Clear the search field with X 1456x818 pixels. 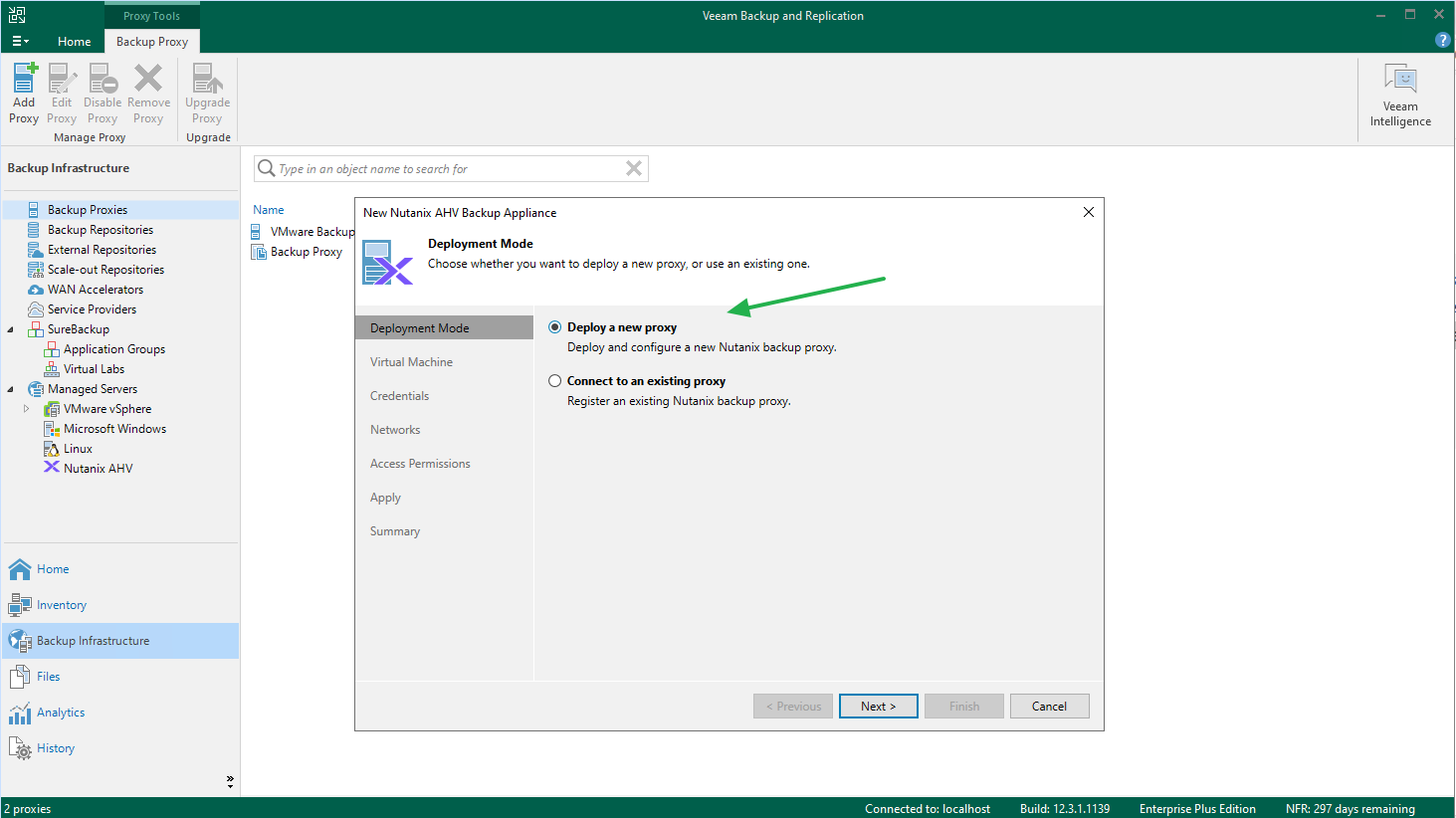(634, 168)
